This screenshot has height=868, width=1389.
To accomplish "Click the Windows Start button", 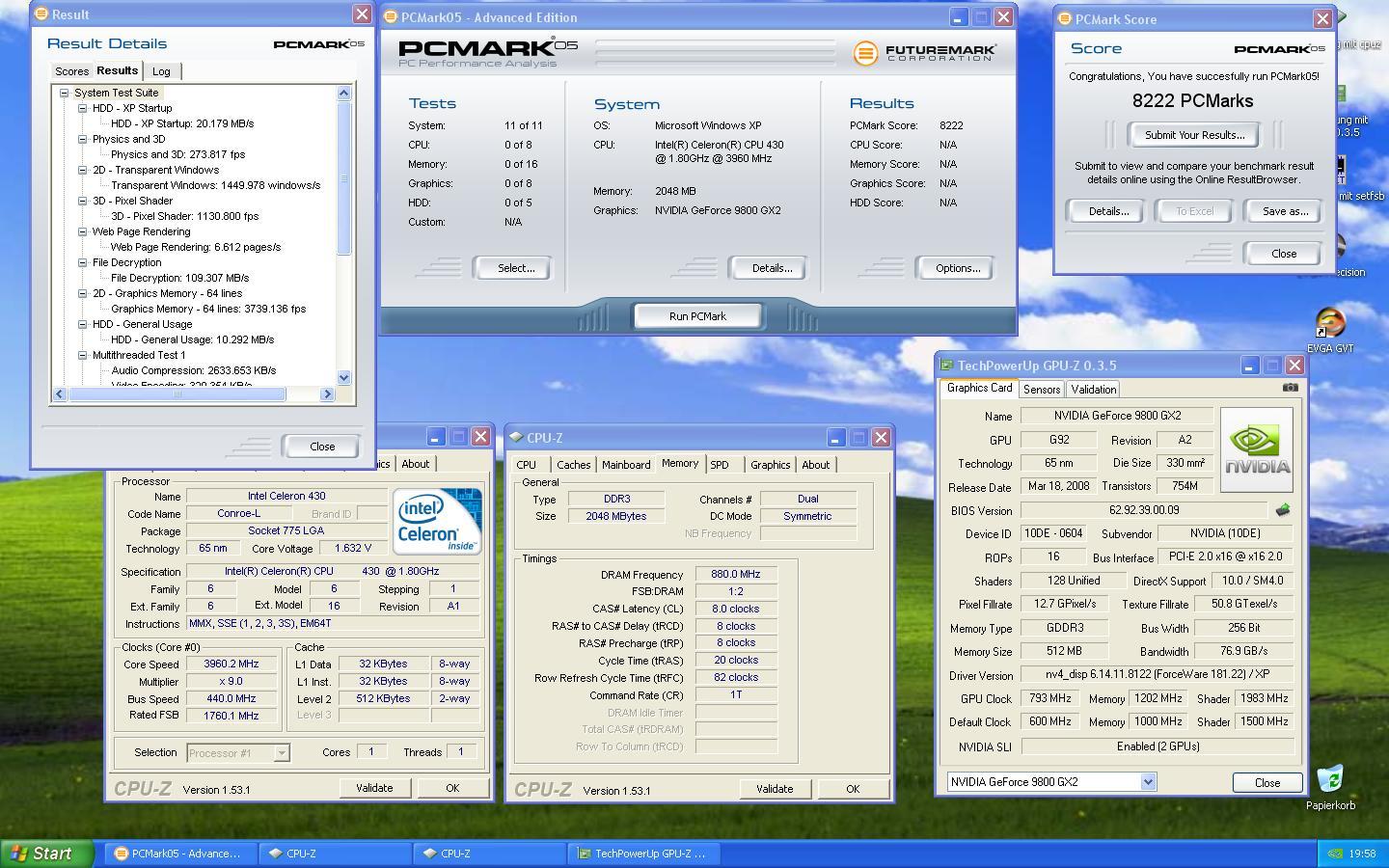I will [x=47, y=854].
